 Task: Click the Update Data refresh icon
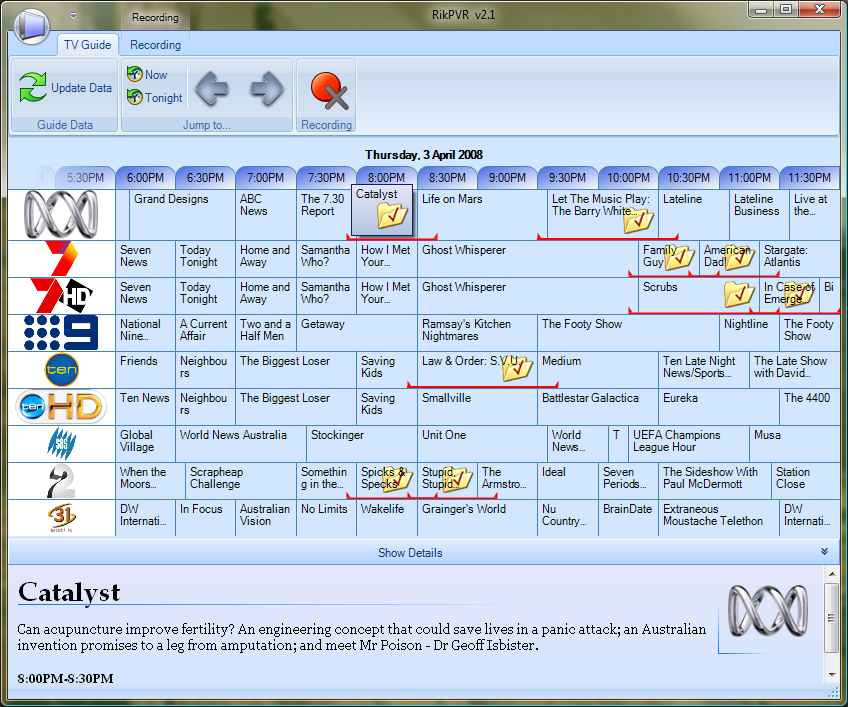click(x=32, y=87)
